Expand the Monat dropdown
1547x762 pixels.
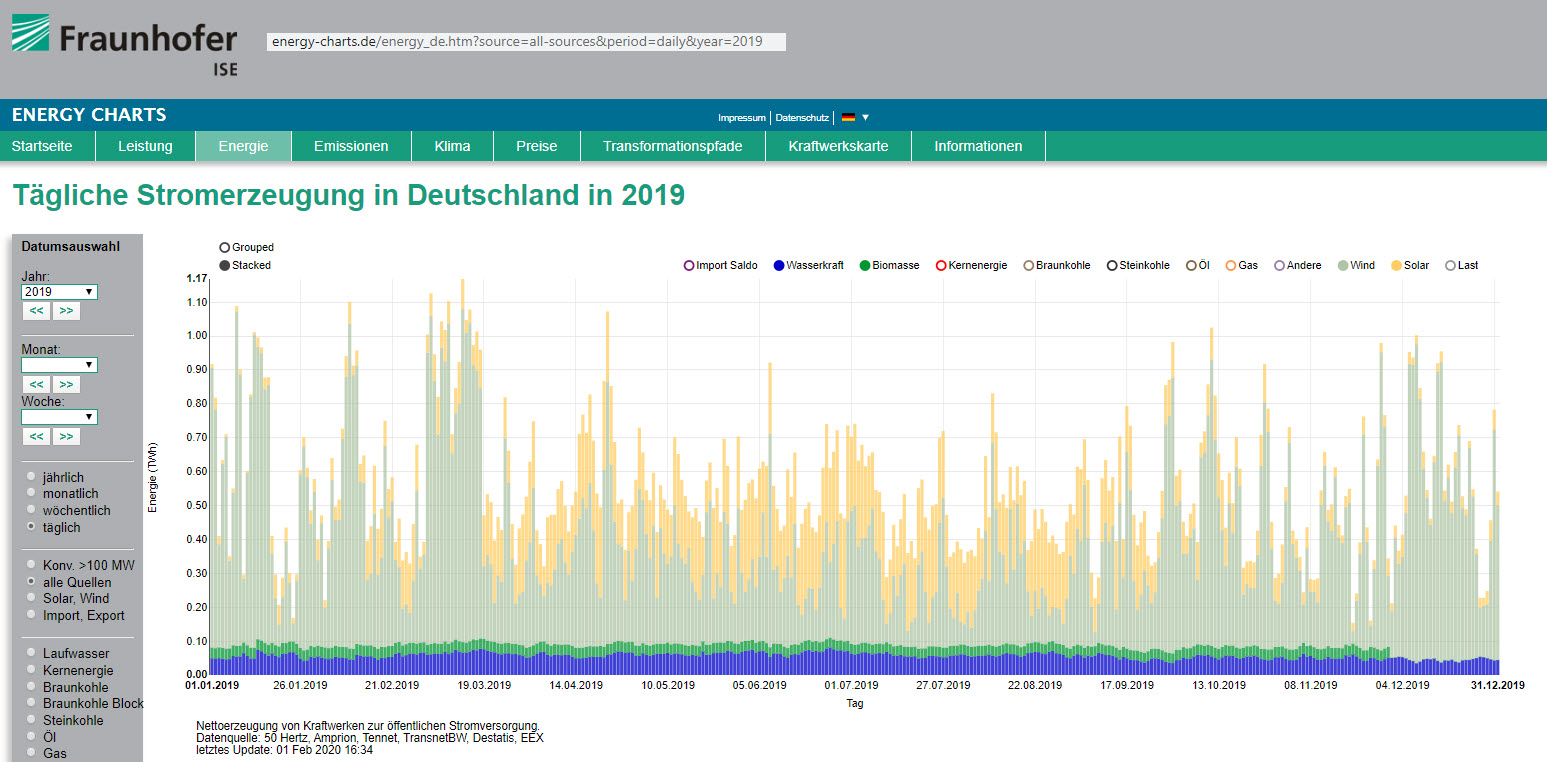(x=59, y=365)
